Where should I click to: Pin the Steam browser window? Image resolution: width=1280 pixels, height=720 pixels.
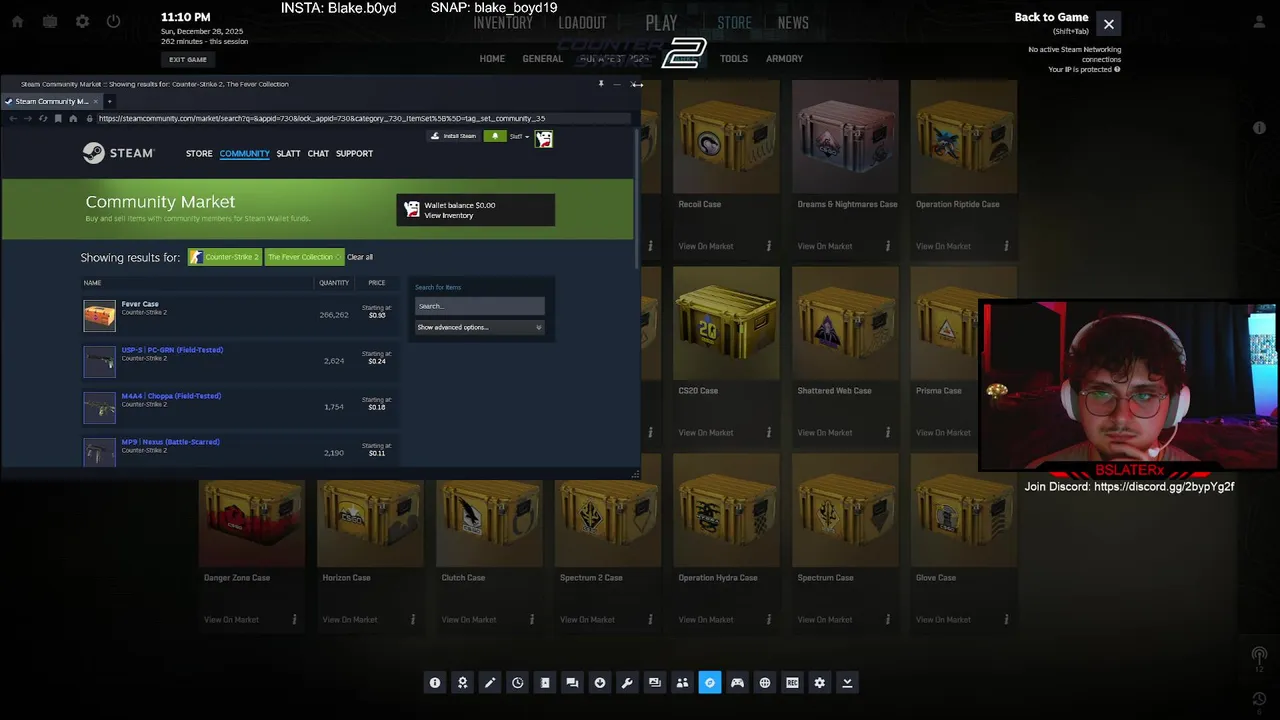[601, 84]
